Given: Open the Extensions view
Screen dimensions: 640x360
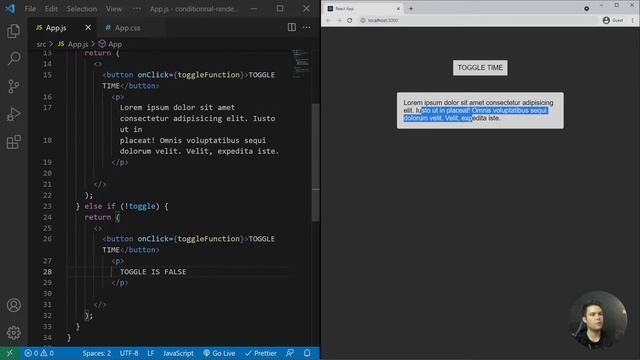Looking at the screenshot, I should coord(13,142).
